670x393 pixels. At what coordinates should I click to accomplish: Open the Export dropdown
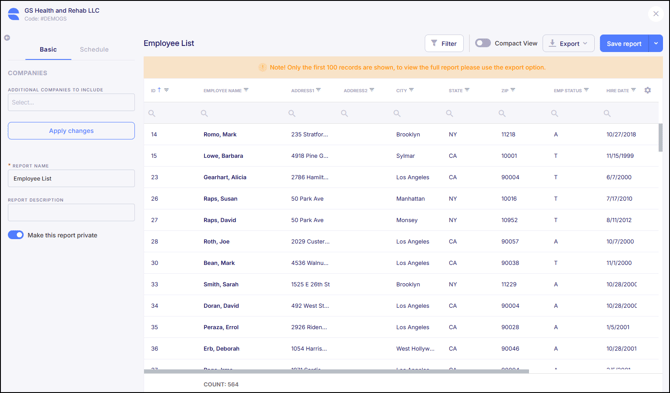coord(568,43)
